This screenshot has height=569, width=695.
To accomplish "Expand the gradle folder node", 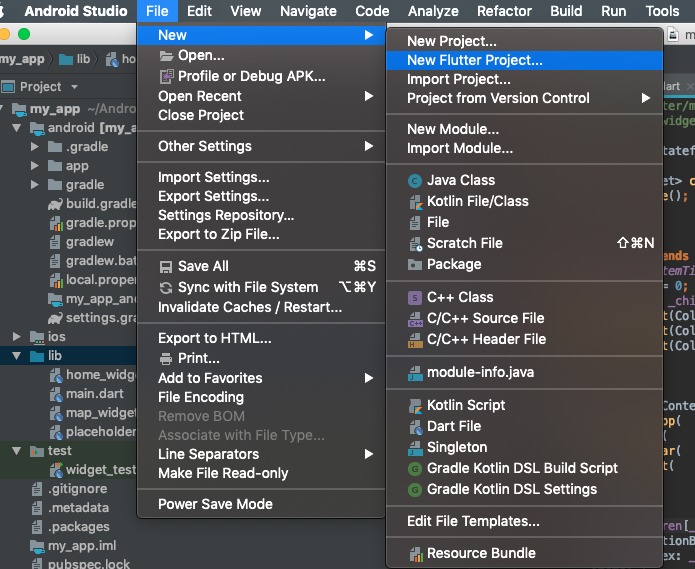I will [x=35, y=185].
